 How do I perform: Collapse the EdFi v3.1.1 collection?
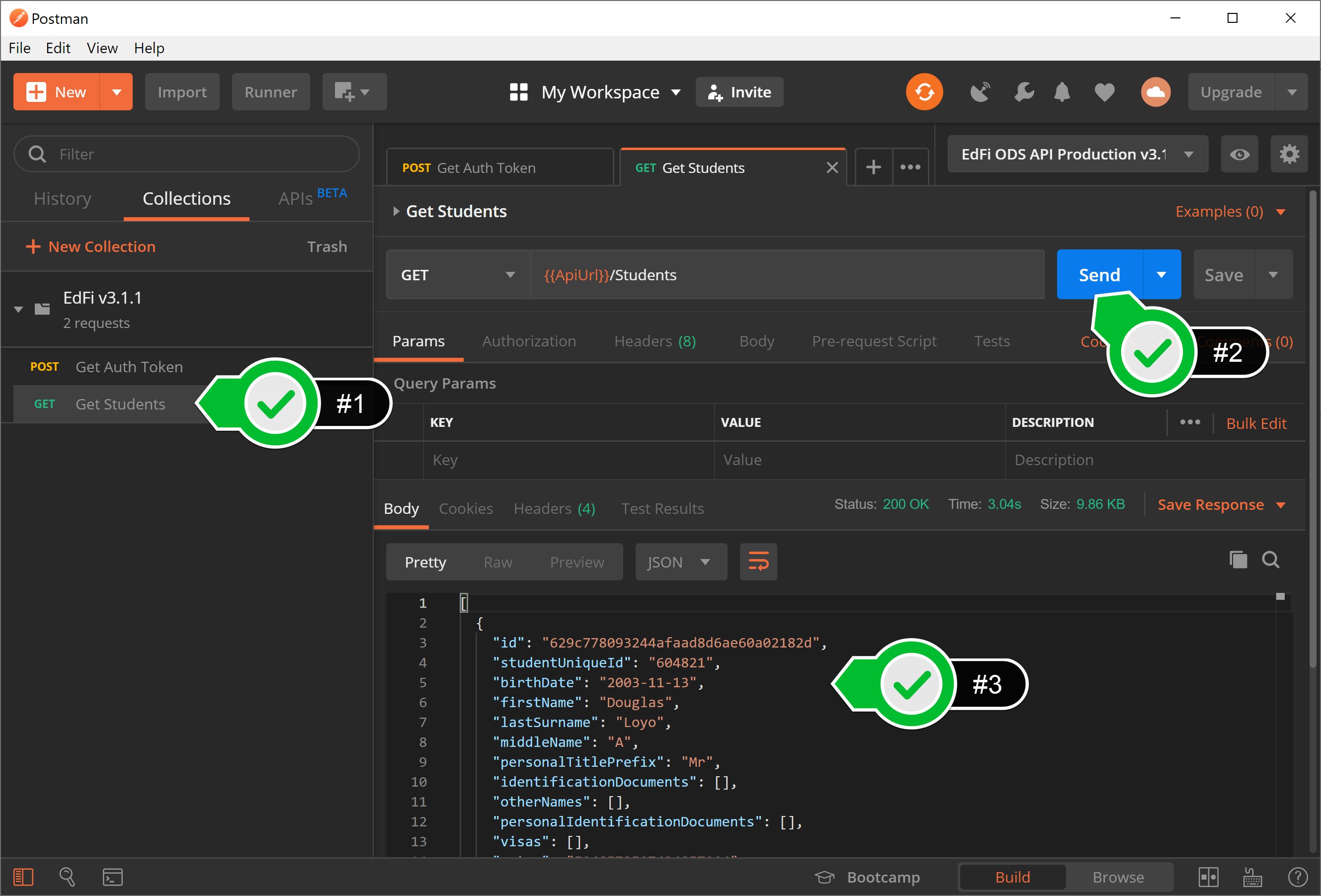tap(18, 309)
